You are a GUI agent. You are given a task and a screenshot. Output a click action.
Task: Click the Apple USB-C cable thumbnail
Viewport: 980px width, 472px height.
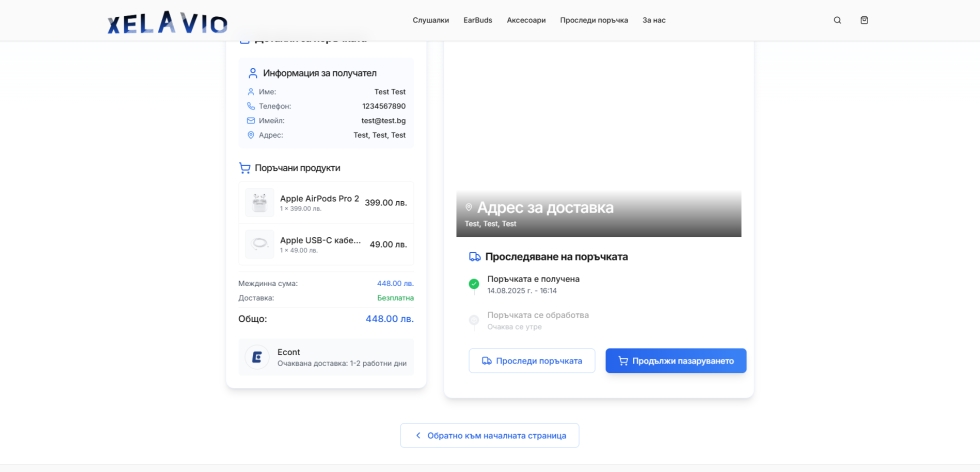click(x=259, y=244)
